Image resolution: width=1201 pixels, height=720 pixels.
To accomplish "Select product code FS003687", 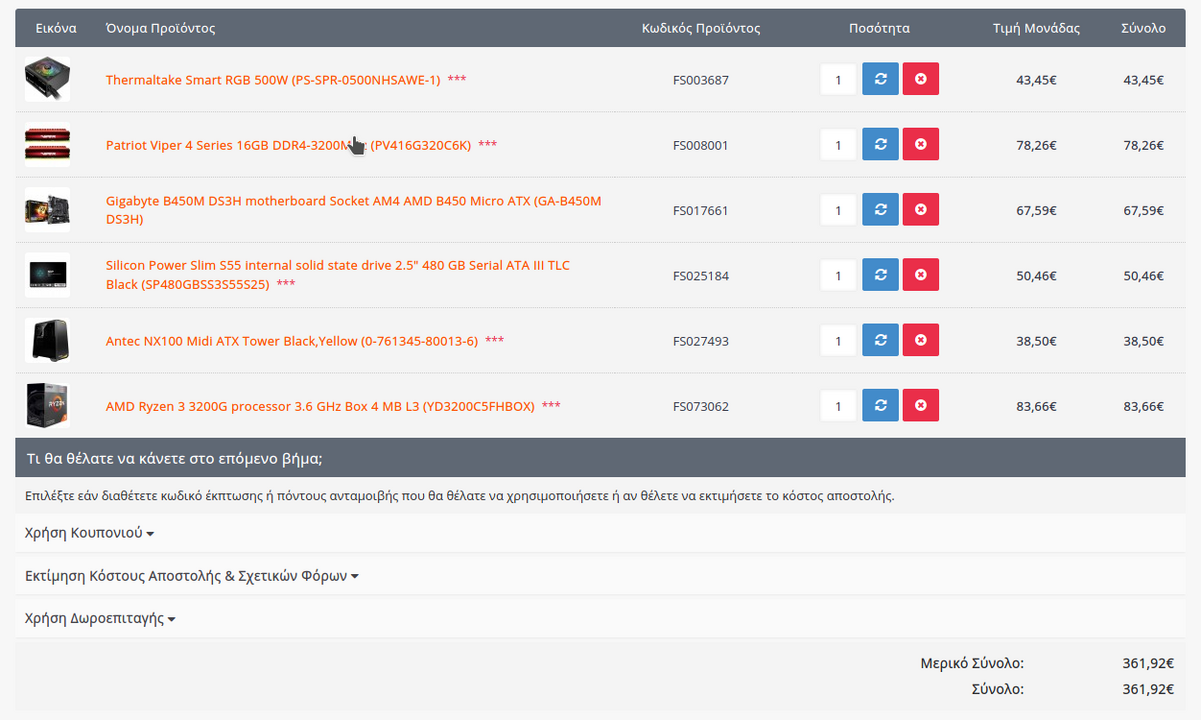I will (x=701, y=80).
